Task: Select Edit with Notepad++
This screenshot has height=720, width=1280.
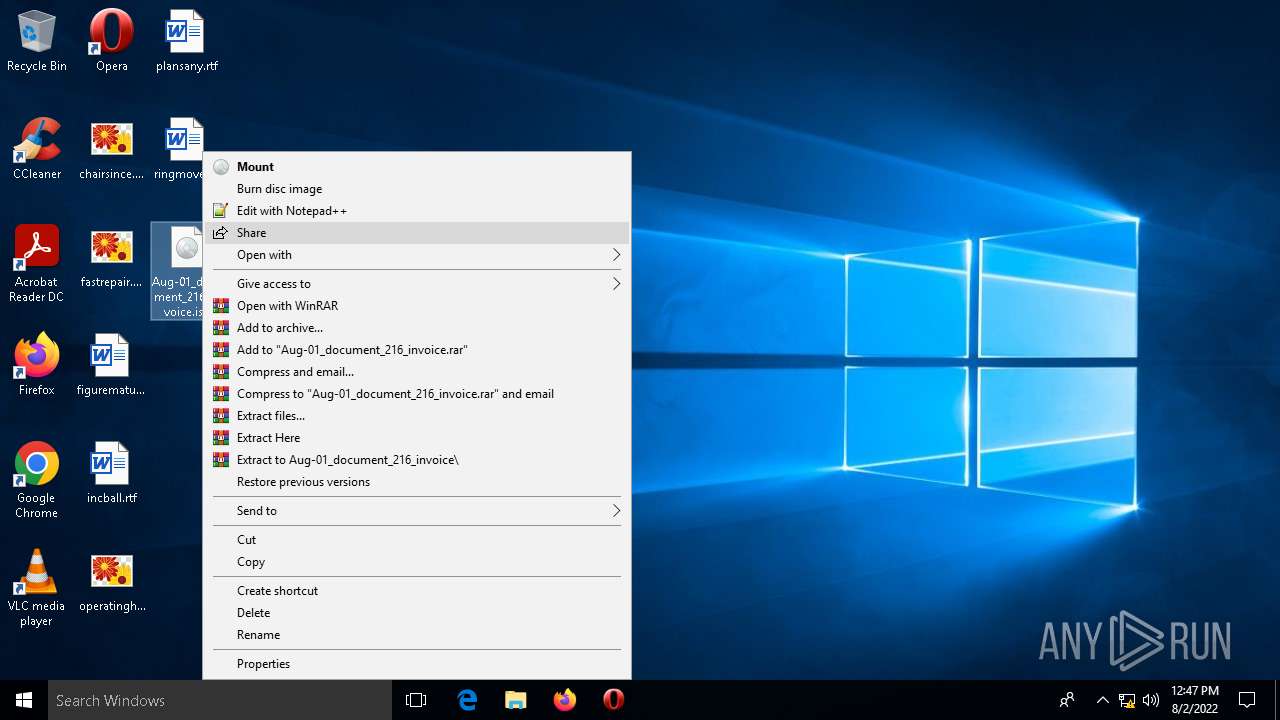Action: pyautogui.click(x=417, y=211)
